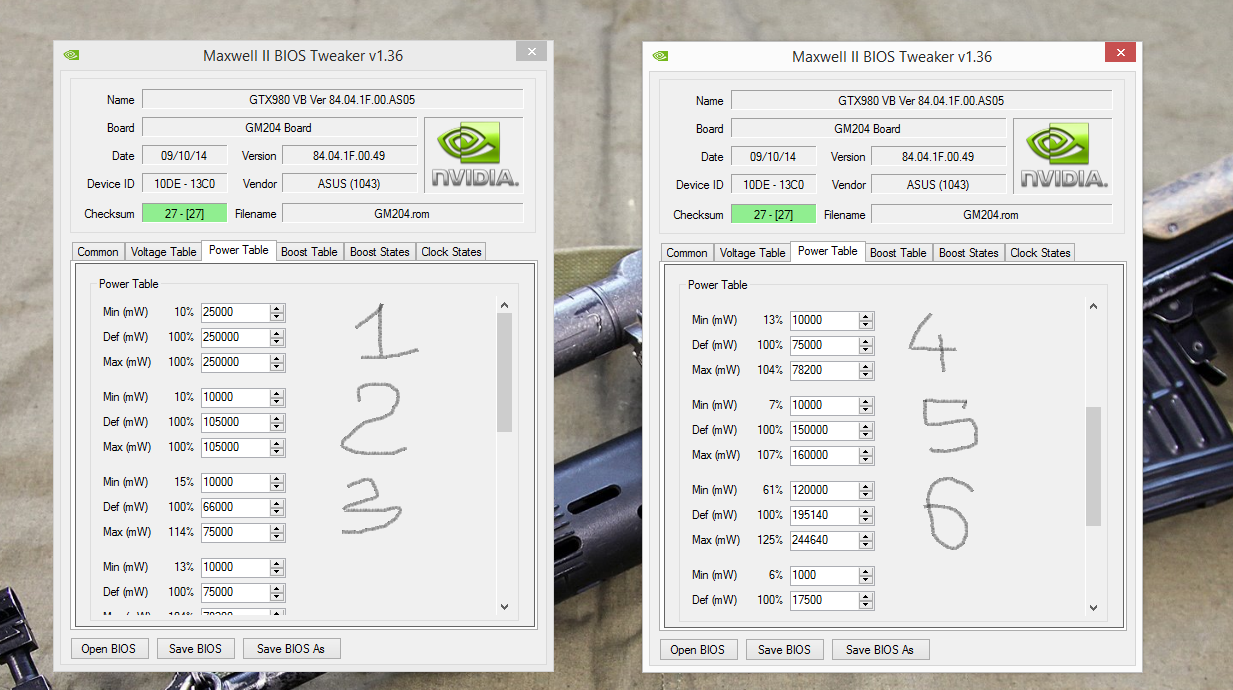Screen dimensions: 1233x690
Task: Click down arrow of the 120000 spinner
Action: (x=866, y=495)
